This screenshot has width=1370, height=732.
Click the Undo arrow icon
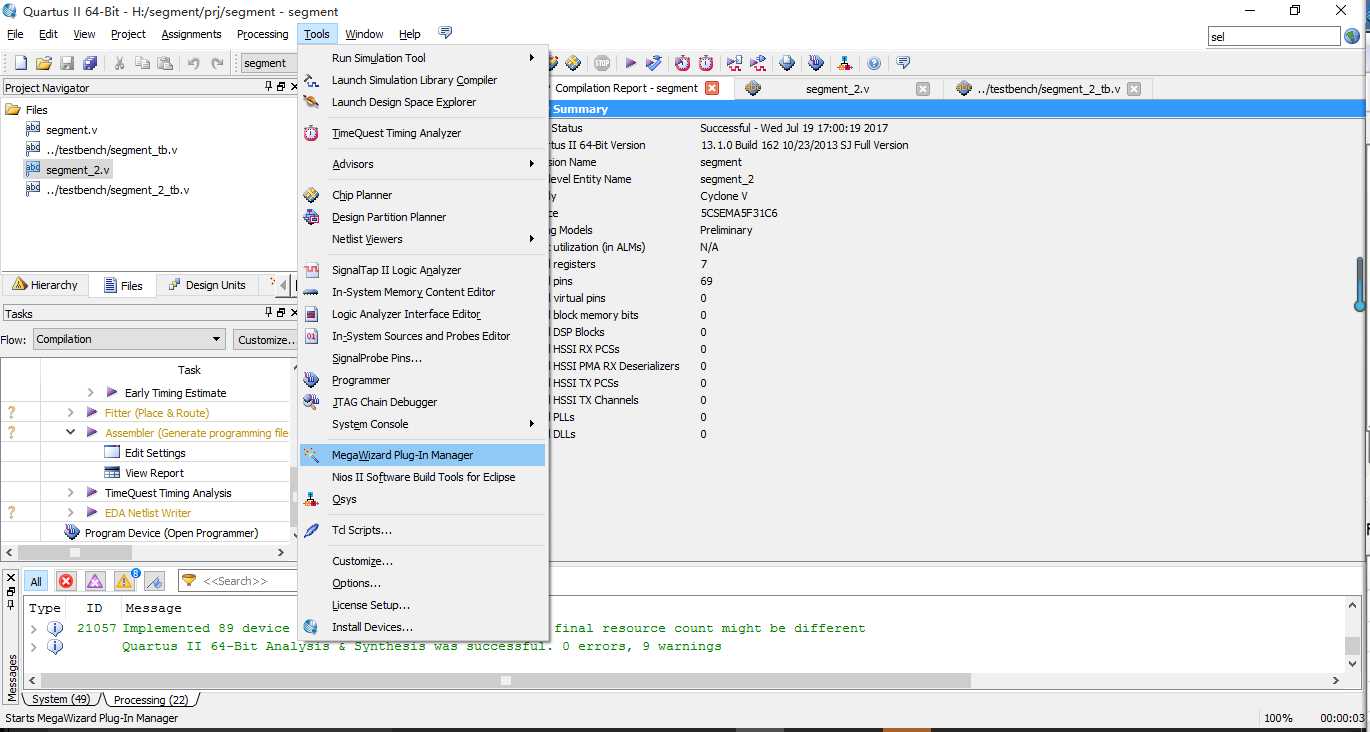pos(194,63)
